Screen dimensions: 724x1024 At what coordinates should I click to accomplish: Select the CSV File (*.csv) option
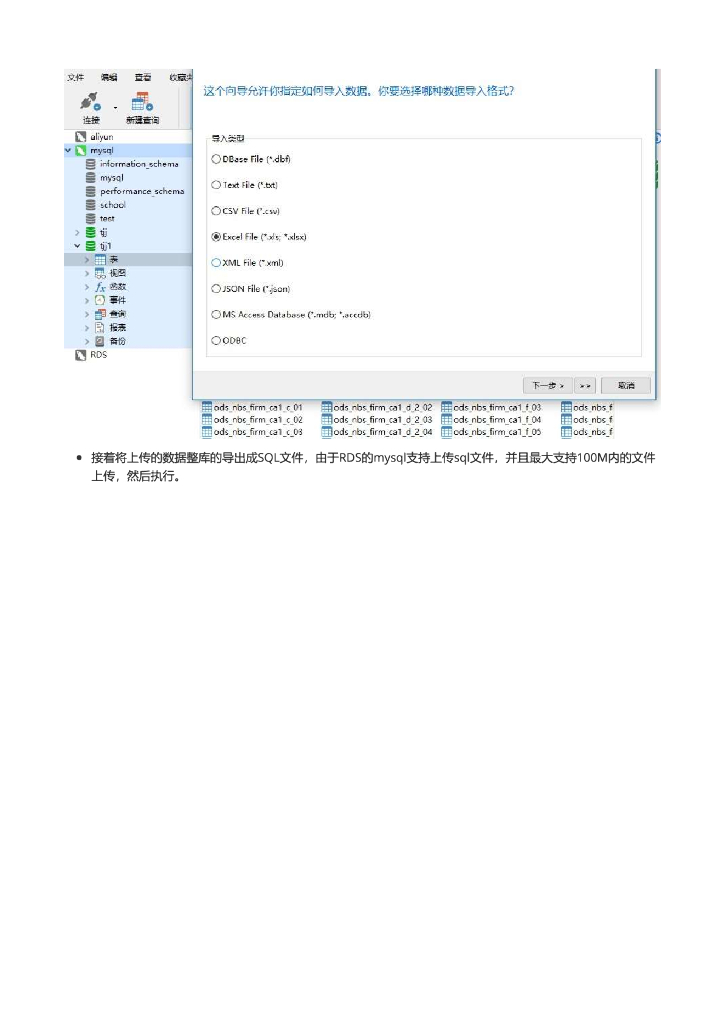click(x=216, y=211)
